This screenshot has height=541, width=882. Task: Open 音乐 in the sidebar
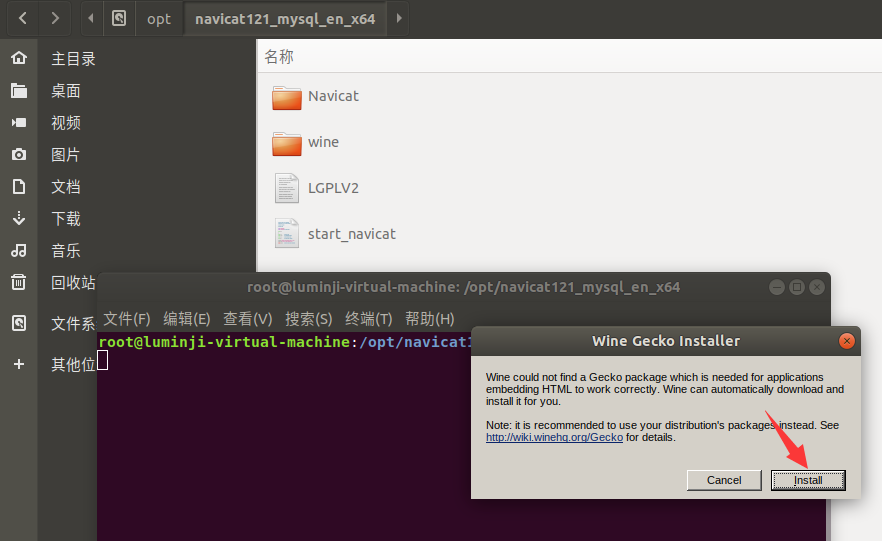(x=66, y=250)
